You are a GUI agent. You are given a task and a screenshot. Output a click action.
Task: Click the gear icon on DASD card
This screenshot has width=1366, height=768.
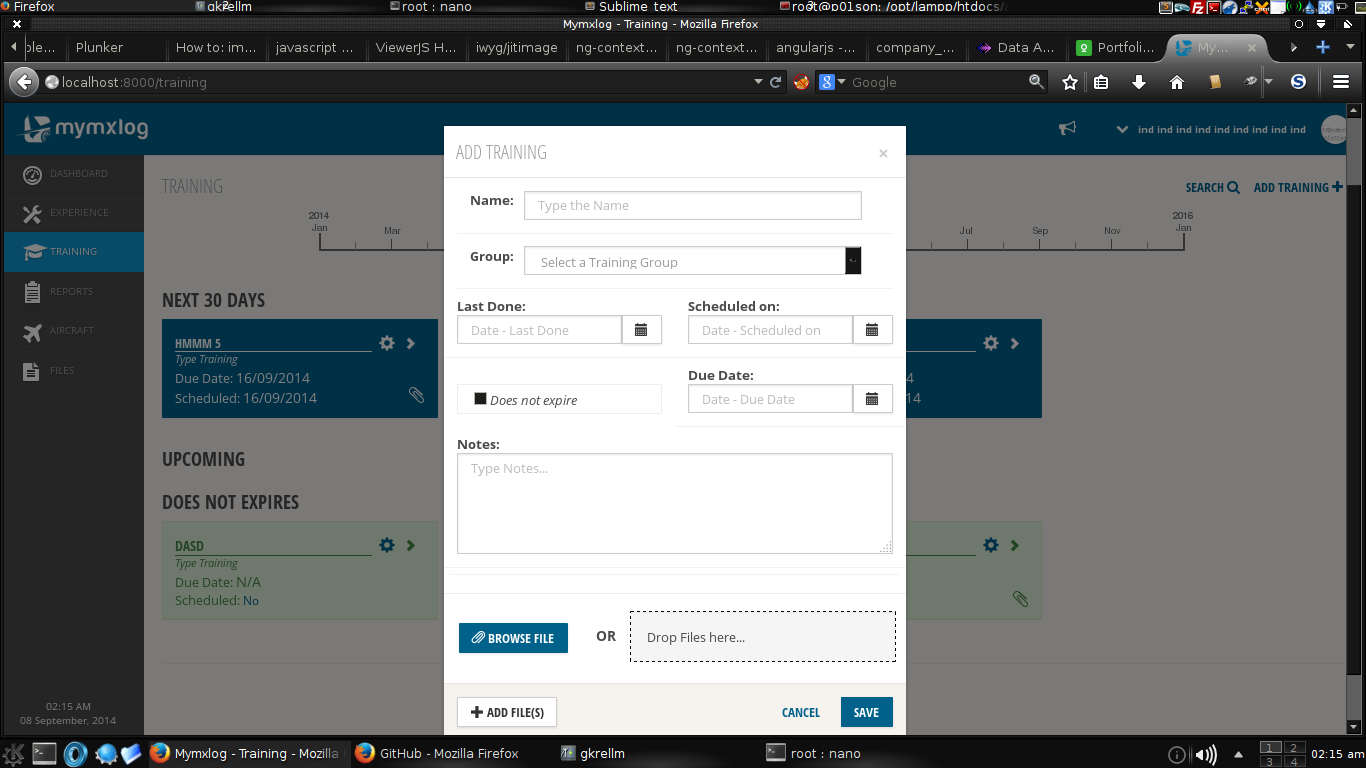(x=387, y=546)
